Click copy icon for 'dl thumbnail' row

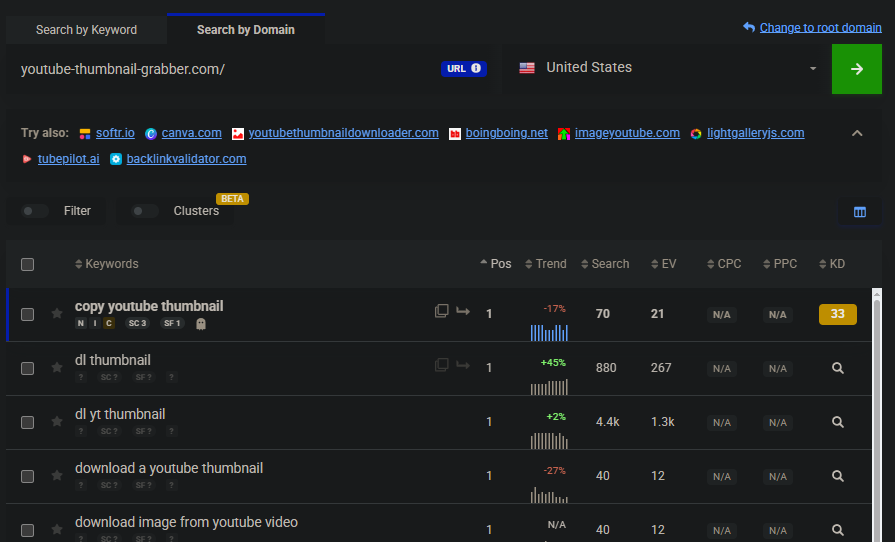tap(441, 365)
